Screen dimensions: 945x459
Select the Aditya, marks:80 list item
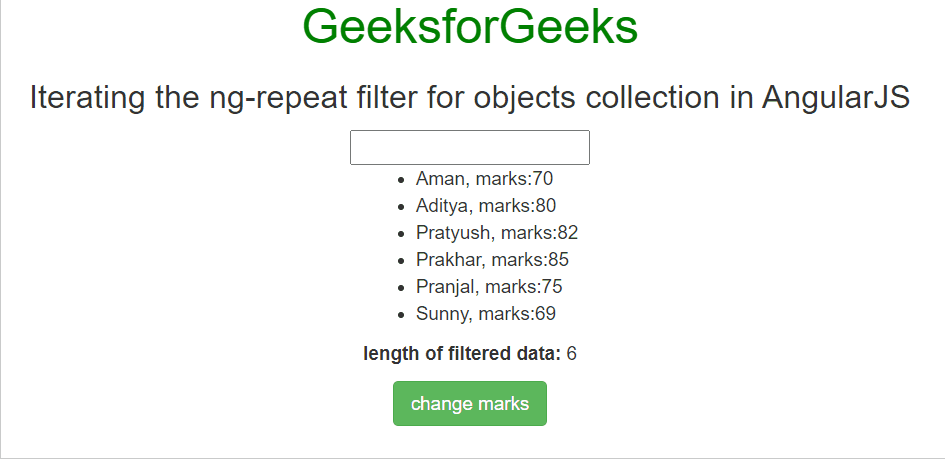pos(486,206)
